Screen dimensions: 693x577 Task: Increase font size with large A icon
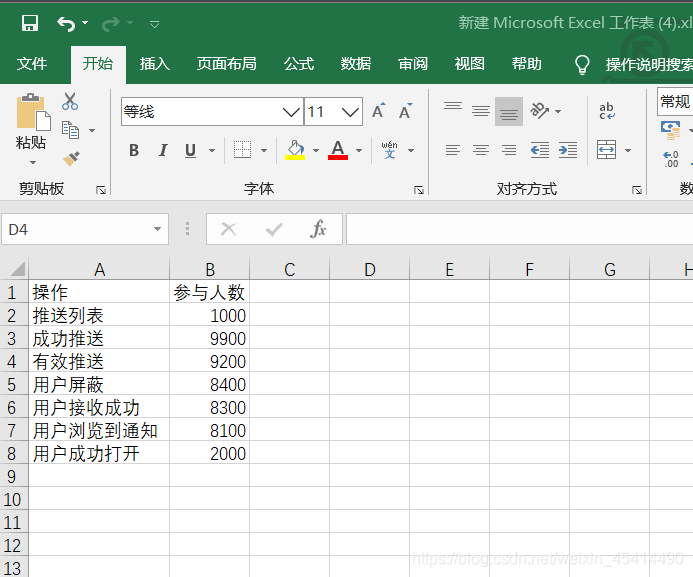[x=379, y=110]
